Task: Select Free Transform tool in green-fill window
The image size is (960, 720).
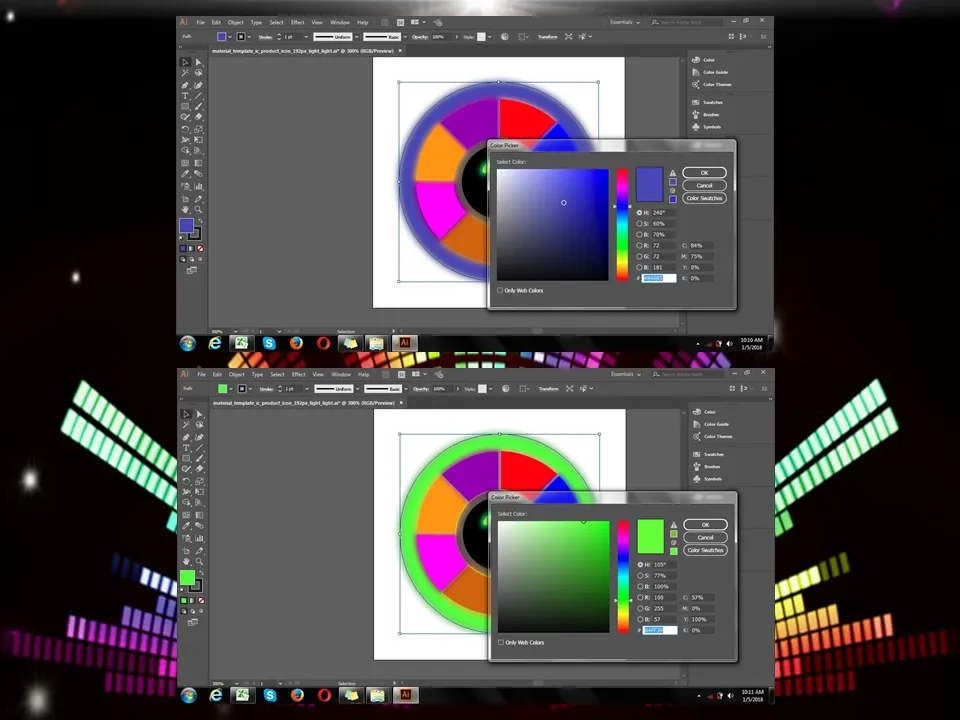Action: [200, 492]
